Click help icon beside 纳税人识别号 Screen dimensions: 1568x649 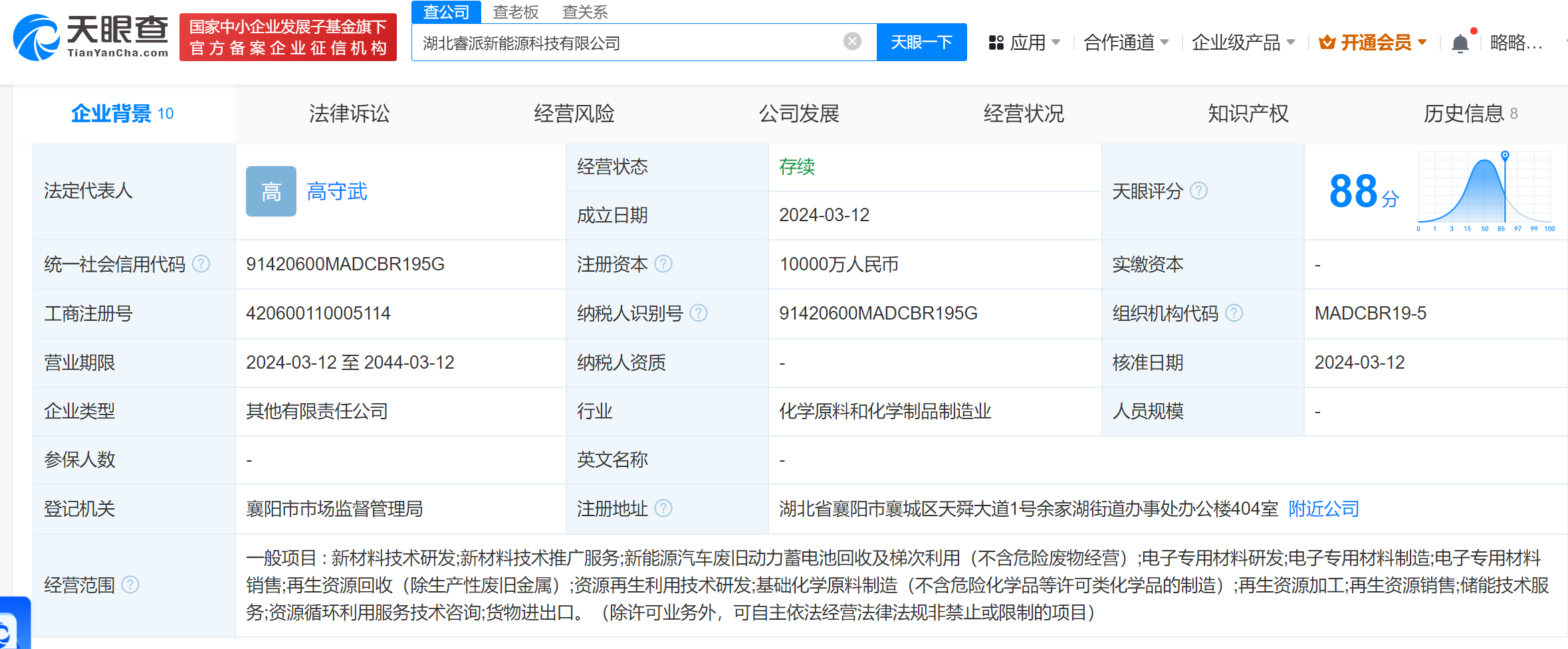pyautogui.click(x=699, y=313)
